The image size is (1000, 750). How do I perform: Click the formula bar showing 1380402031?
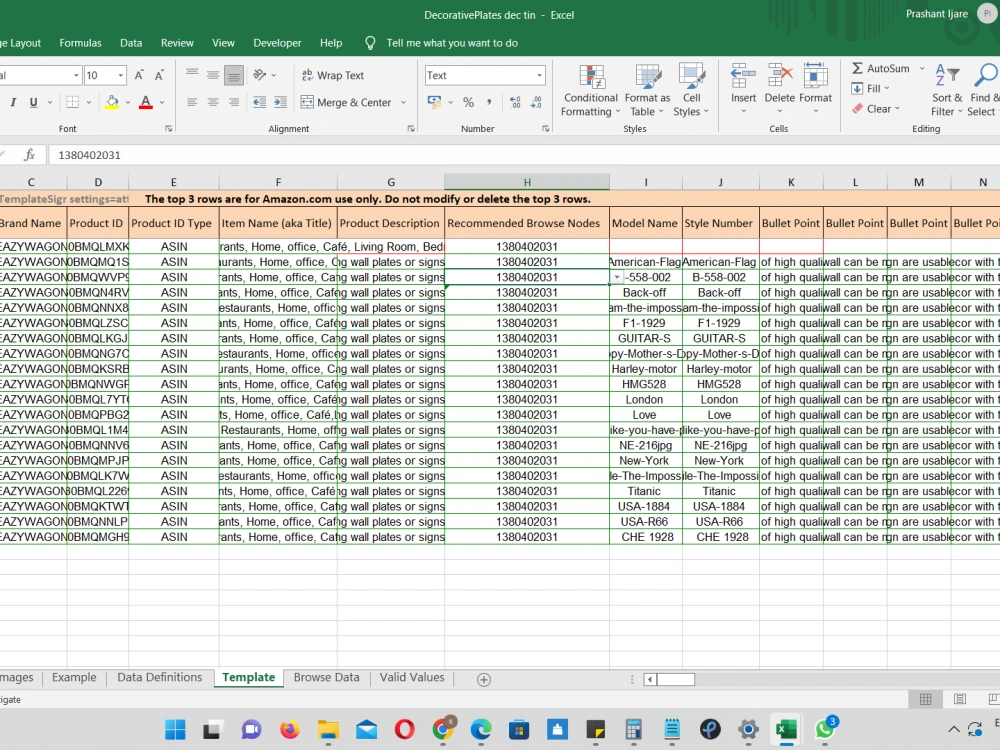pos(523,155)
